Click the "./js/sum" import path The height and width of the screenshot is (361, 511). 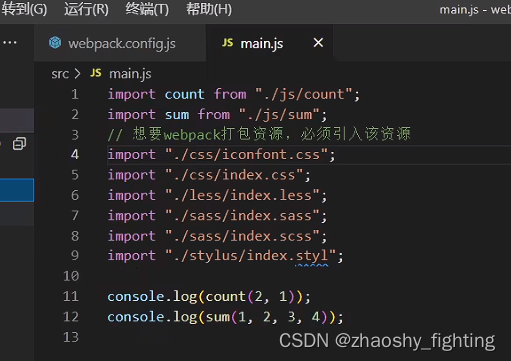(279, 115)
